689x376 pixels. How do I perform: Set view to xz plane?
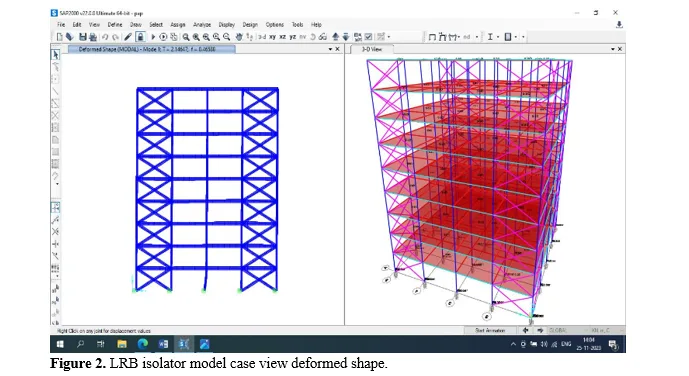click(x=282, y=37)
